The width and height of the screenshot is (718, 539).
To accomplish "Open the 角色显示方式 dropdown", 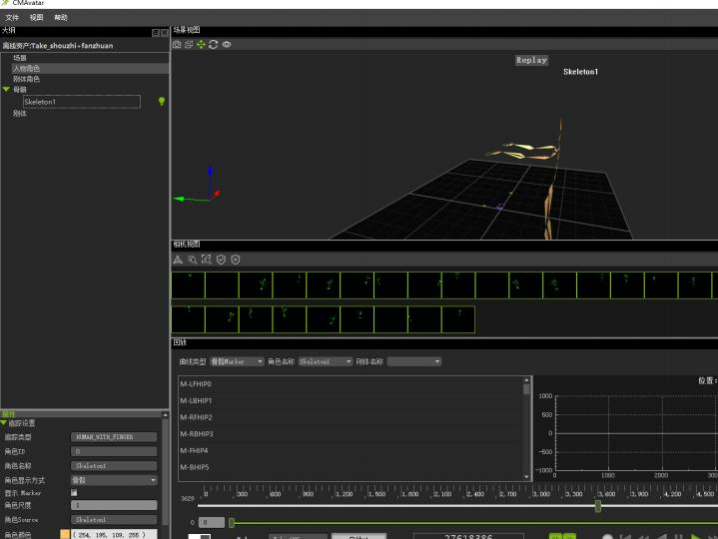I will click(113, 480).
